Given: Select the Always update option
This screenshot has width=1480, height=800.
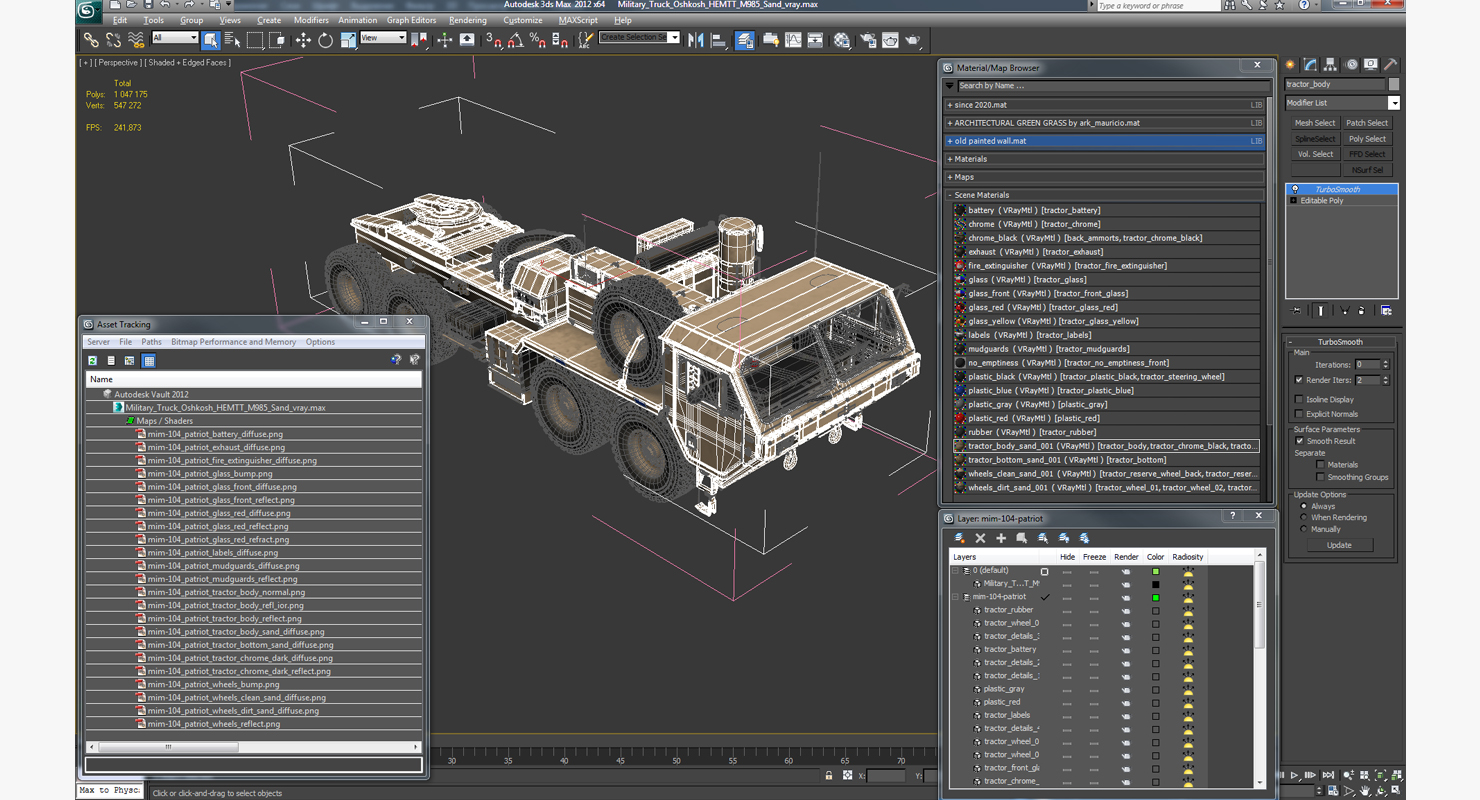Looking at the screenshot, I should point(1303,506).
